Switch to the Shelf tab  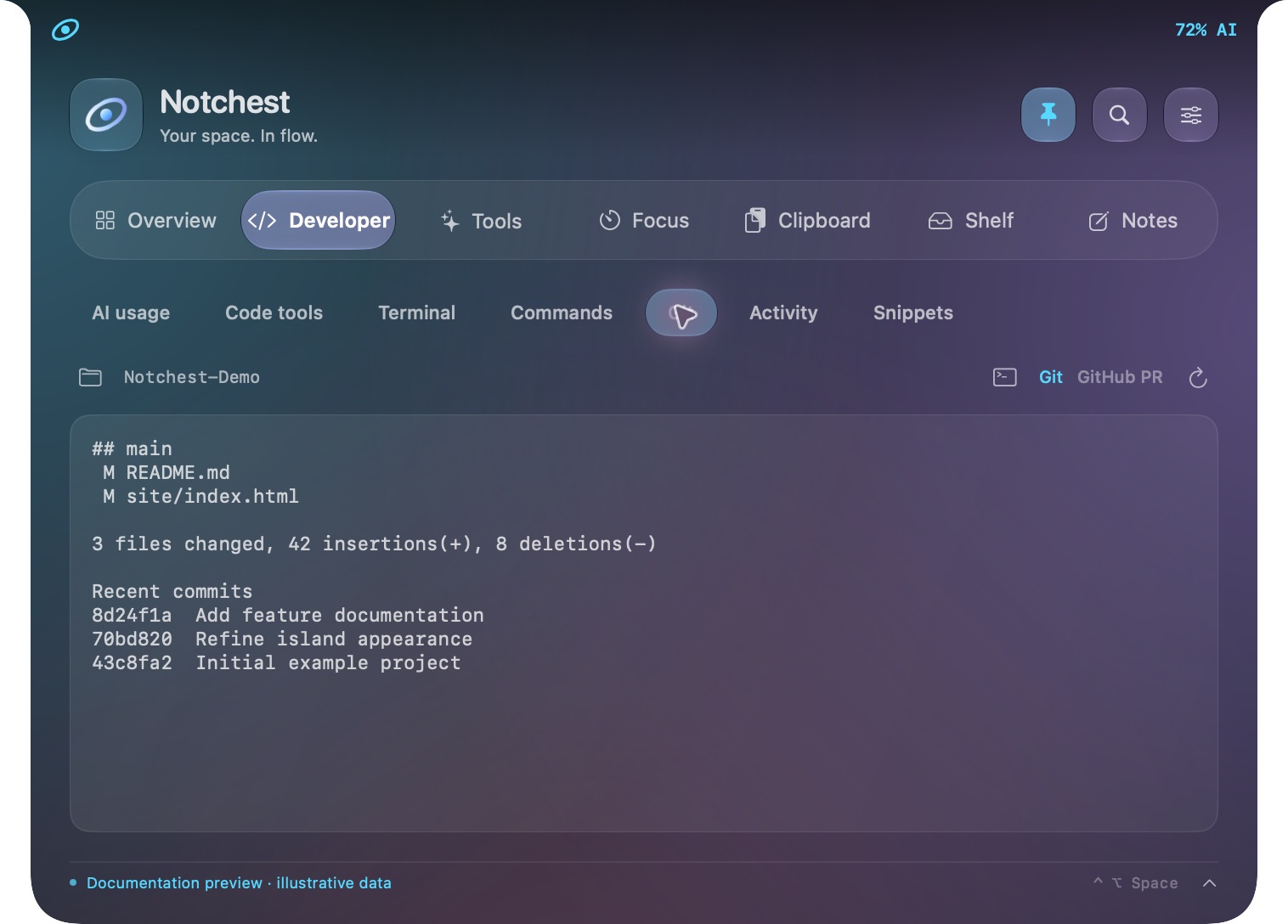970,221
